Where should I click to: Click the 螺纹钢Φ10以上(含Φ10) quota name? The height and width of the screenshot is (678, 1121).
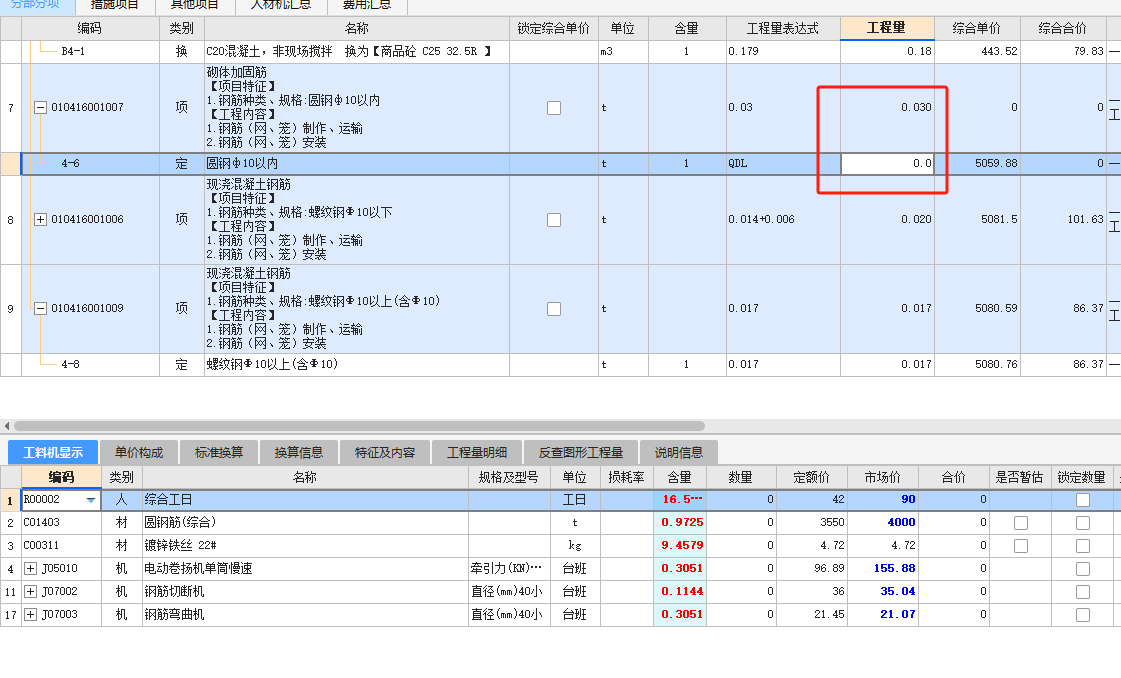coord(272,364)
